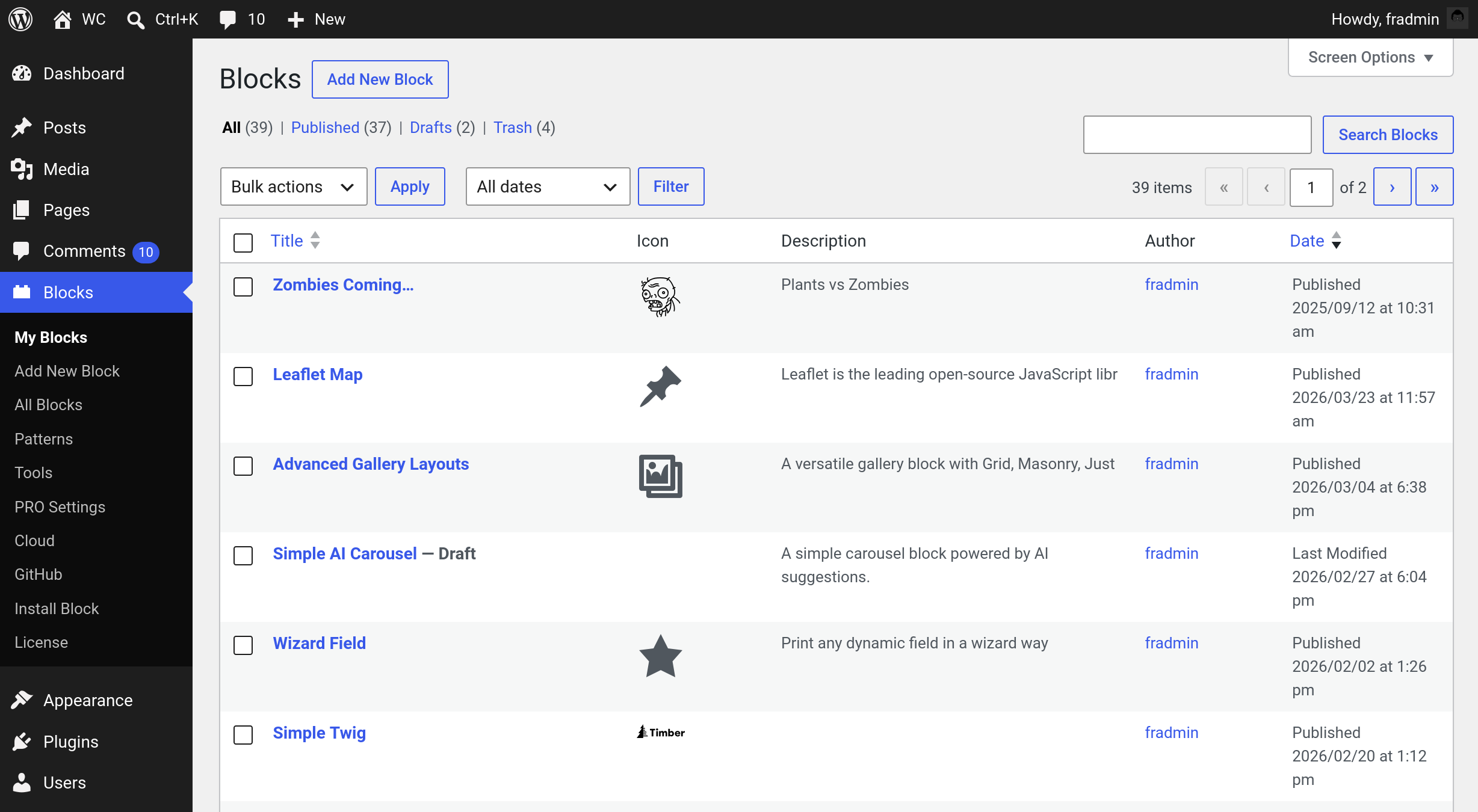Show the All (39) blocks view

247,128
